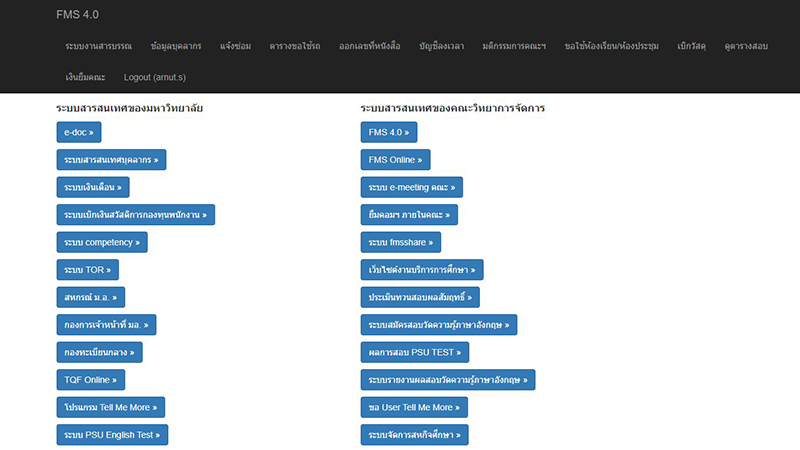Open ประเมินทวนสอบผลสัมฤทธิ์ button
Viewport: 800px width, 450px height.
pos(420,297)
